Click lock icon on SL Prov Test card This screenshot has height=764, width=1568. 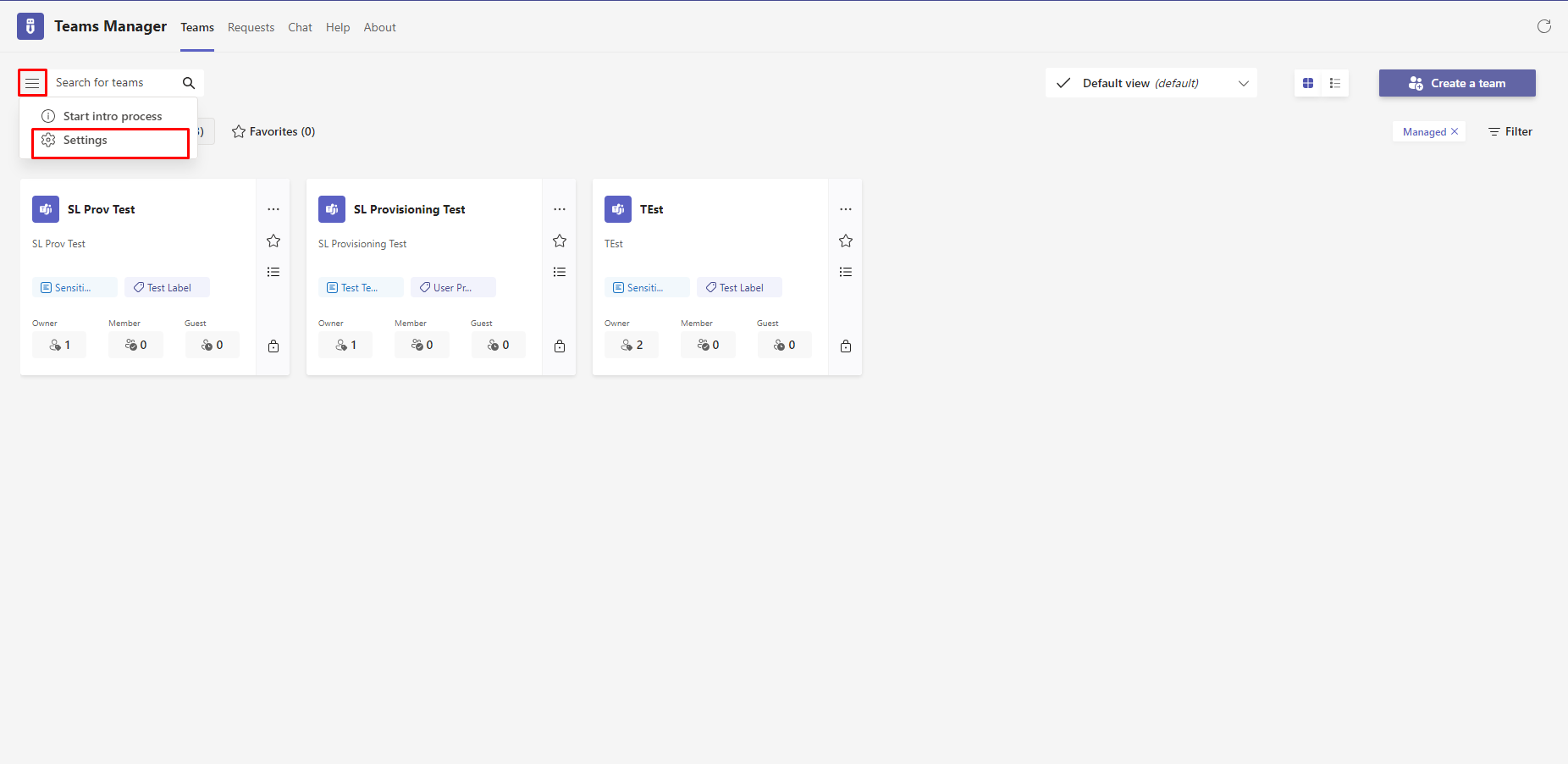(273, 346)
